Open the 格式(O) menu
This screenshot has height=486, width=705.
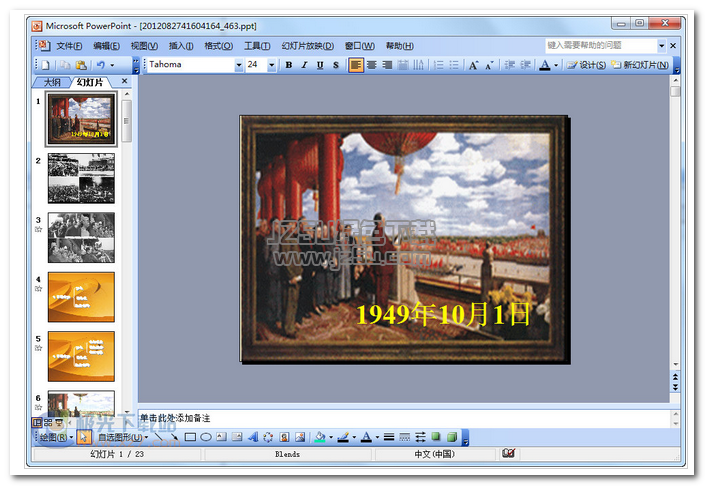click(219, 46)
